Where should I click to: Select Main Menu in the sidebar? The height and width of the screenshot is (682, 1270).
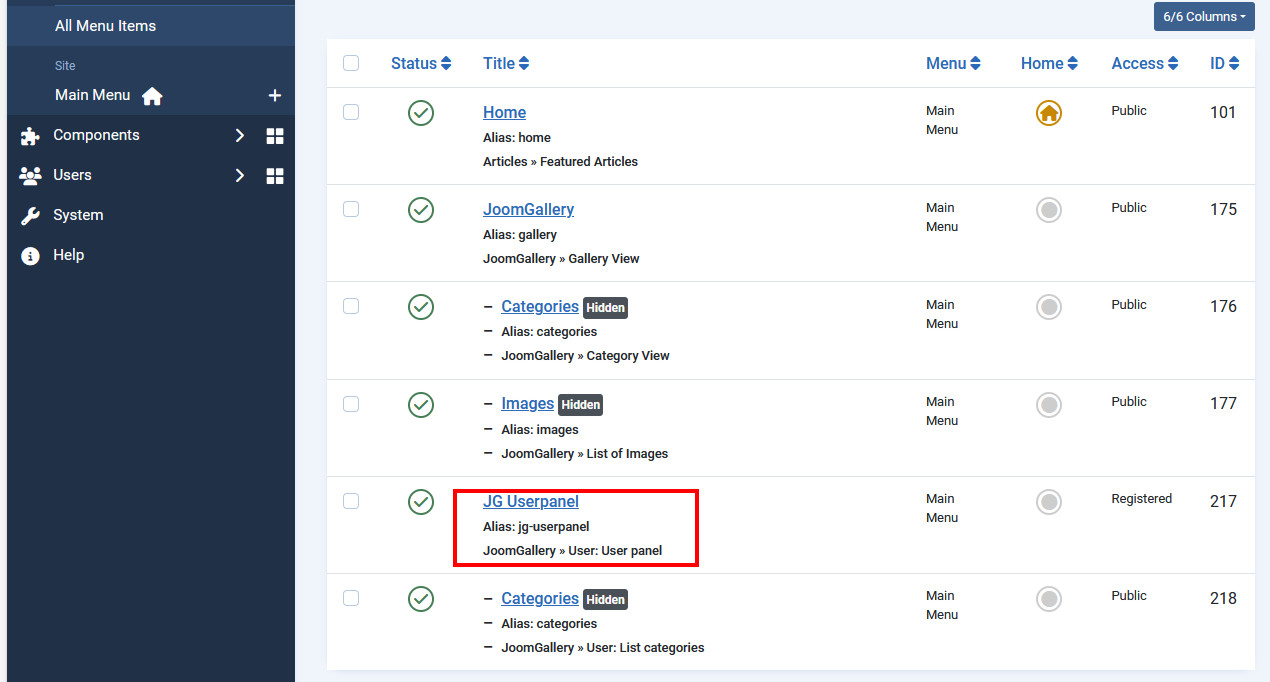93,95
